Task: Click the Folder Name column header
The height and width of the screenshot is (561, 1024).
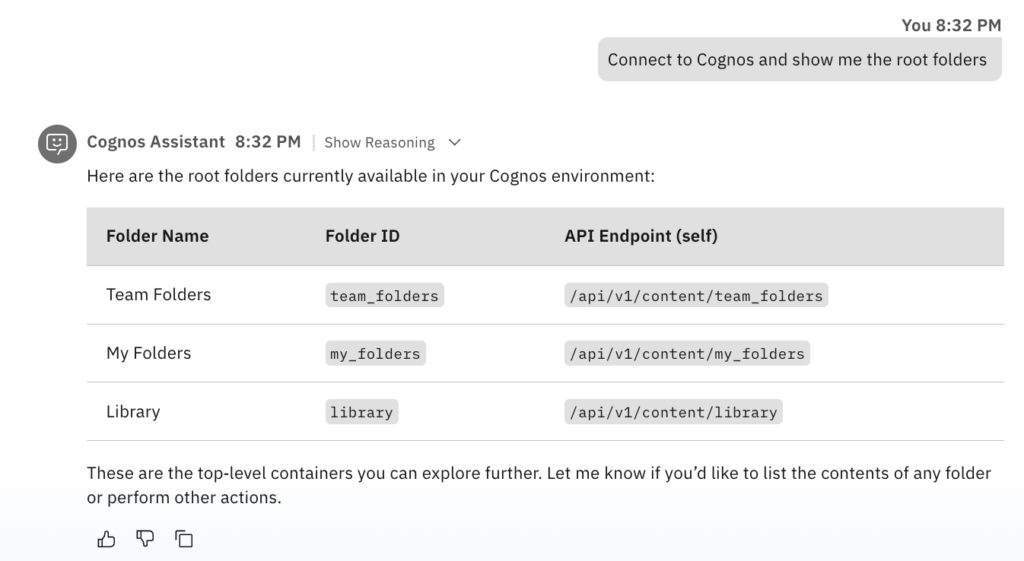Action: 157,236
